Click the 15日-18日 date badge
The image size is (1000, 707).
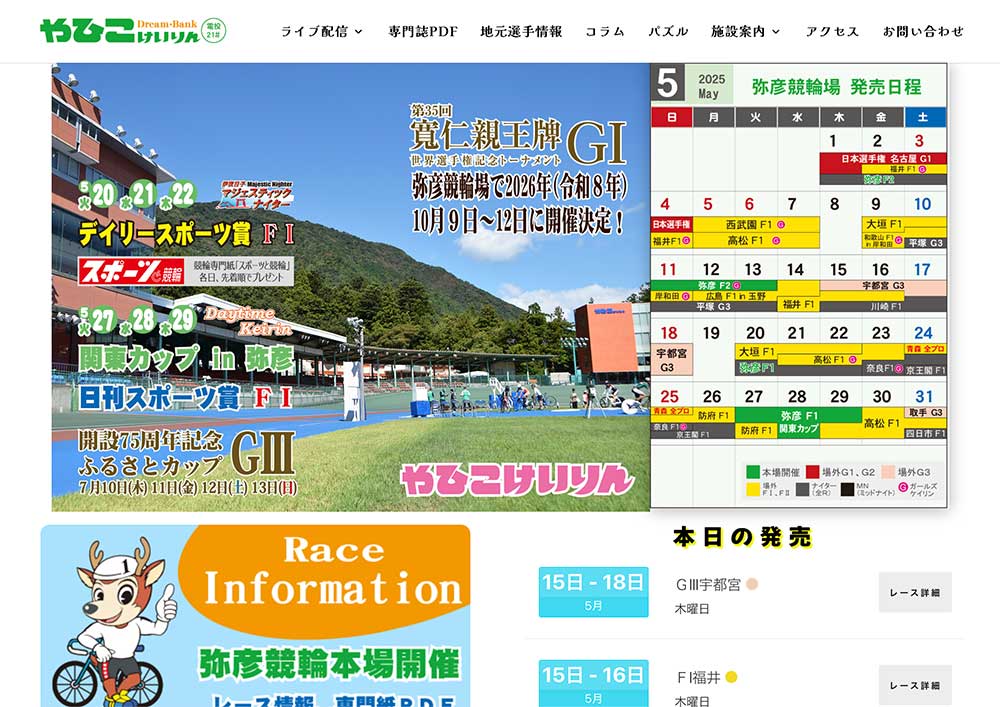point(593,592)
